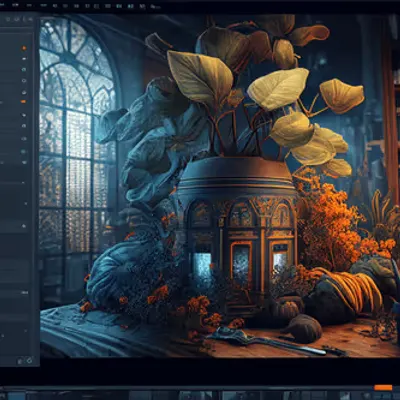Screen dimensions: 400x400
Task: Click the circular reset icon at the left panel's bottom
Action: point(29,360)
